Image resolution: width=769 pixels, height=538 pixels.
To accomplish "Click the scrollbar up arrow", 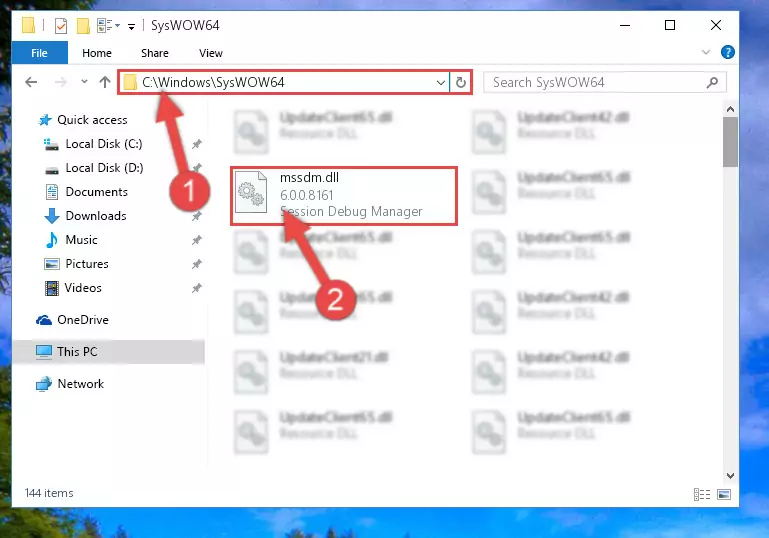I will click(x=730, y=110).
